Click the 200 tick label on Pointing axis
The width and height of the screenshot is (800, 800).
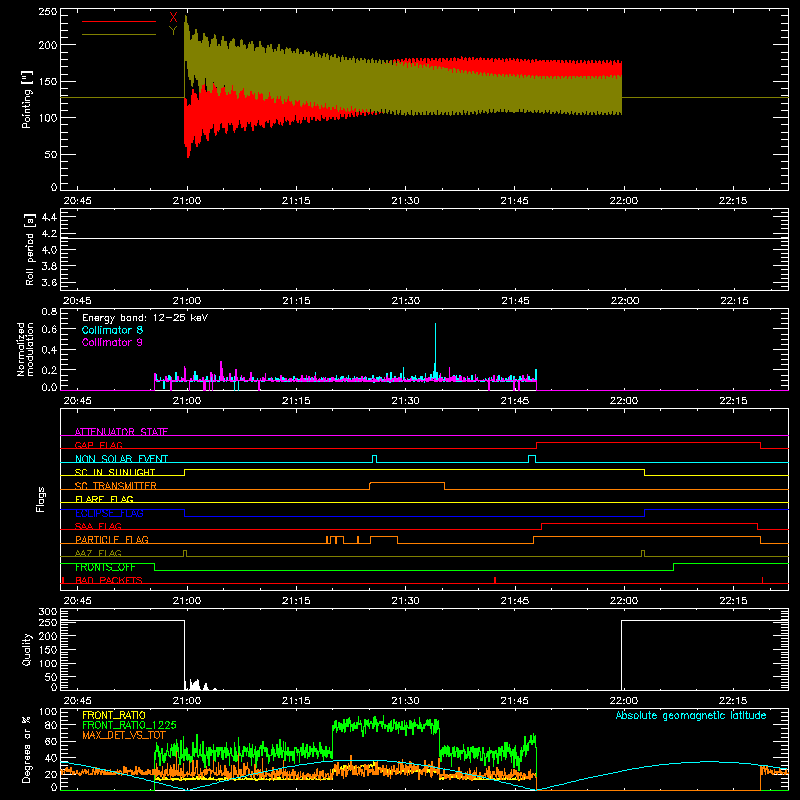tap(48, 45)
